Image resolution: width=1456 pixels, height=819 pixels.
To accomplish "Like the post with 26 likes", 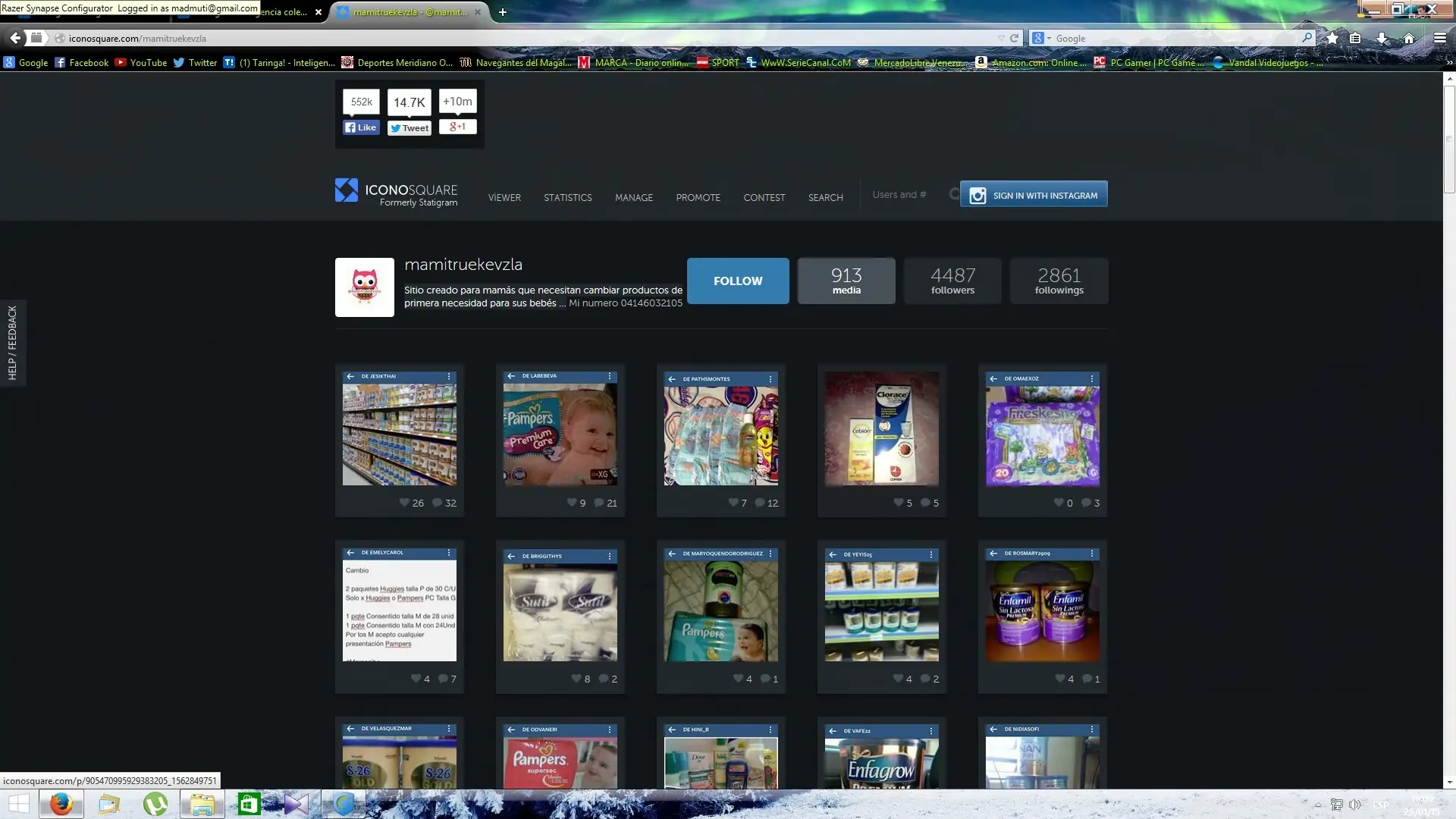I will click(x=404, y=502).
